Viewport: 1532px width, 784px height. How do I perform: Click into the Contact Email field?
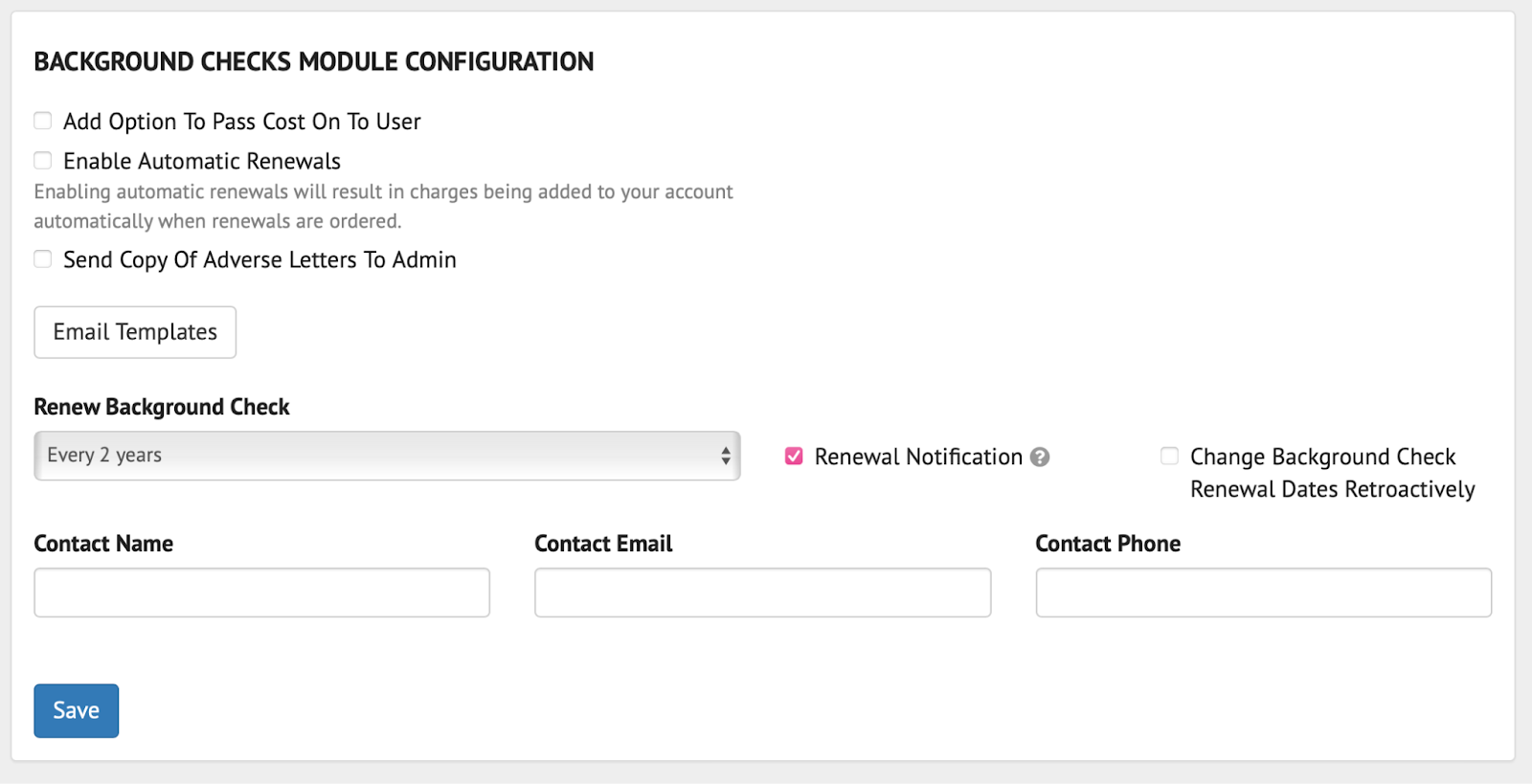(762, 593)
